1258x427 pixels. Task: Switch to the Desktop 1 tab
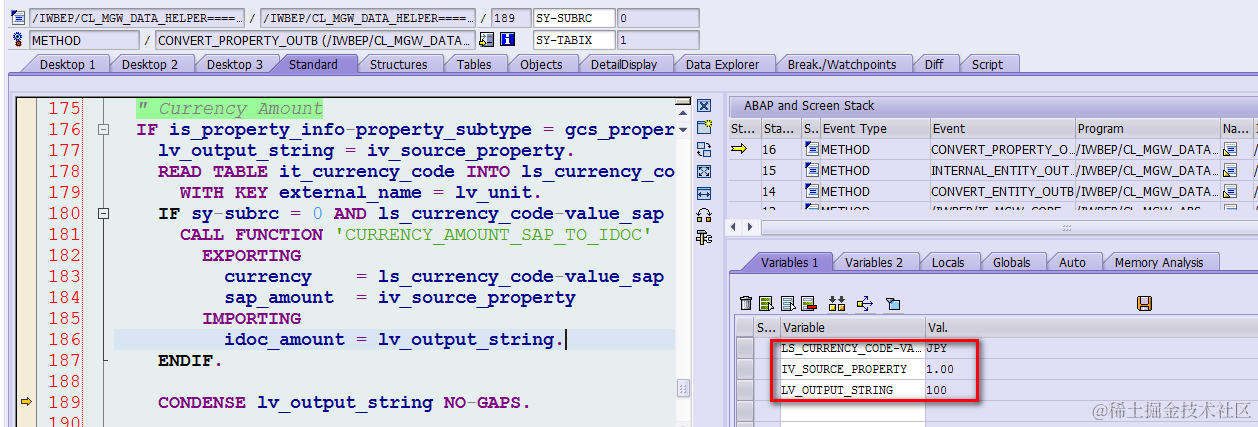[68, 64]
